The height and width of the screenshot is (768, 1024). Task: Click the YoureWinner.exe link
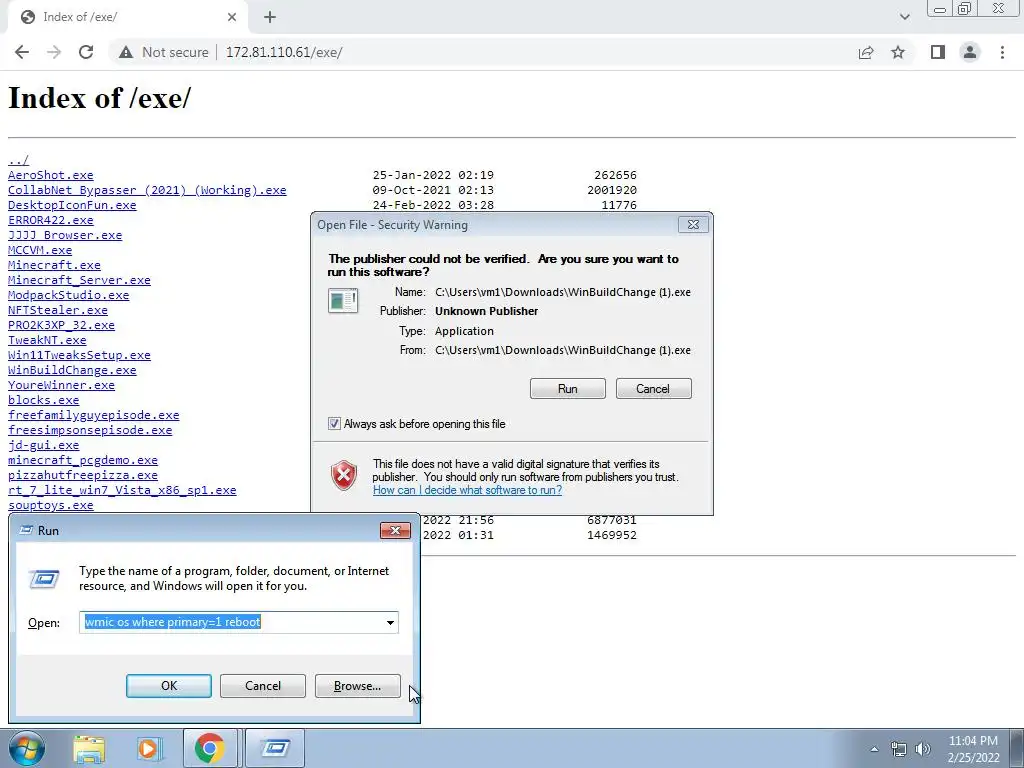pos(61,385)
